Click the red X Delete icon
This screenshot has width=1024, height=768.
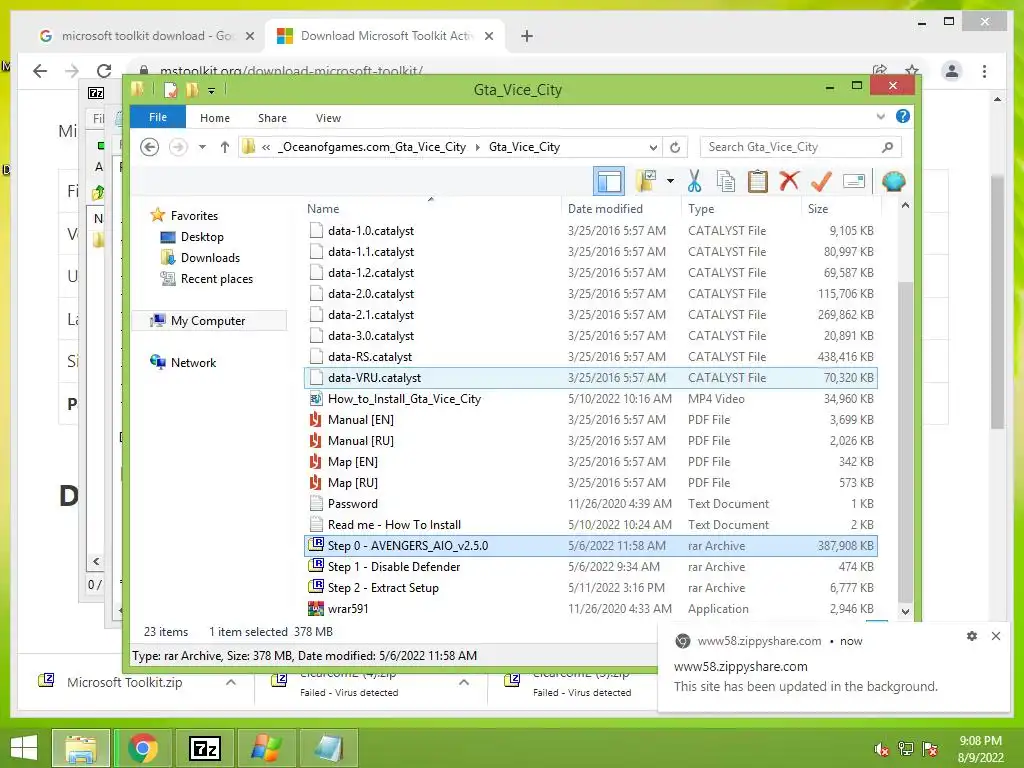pos(789,181)
